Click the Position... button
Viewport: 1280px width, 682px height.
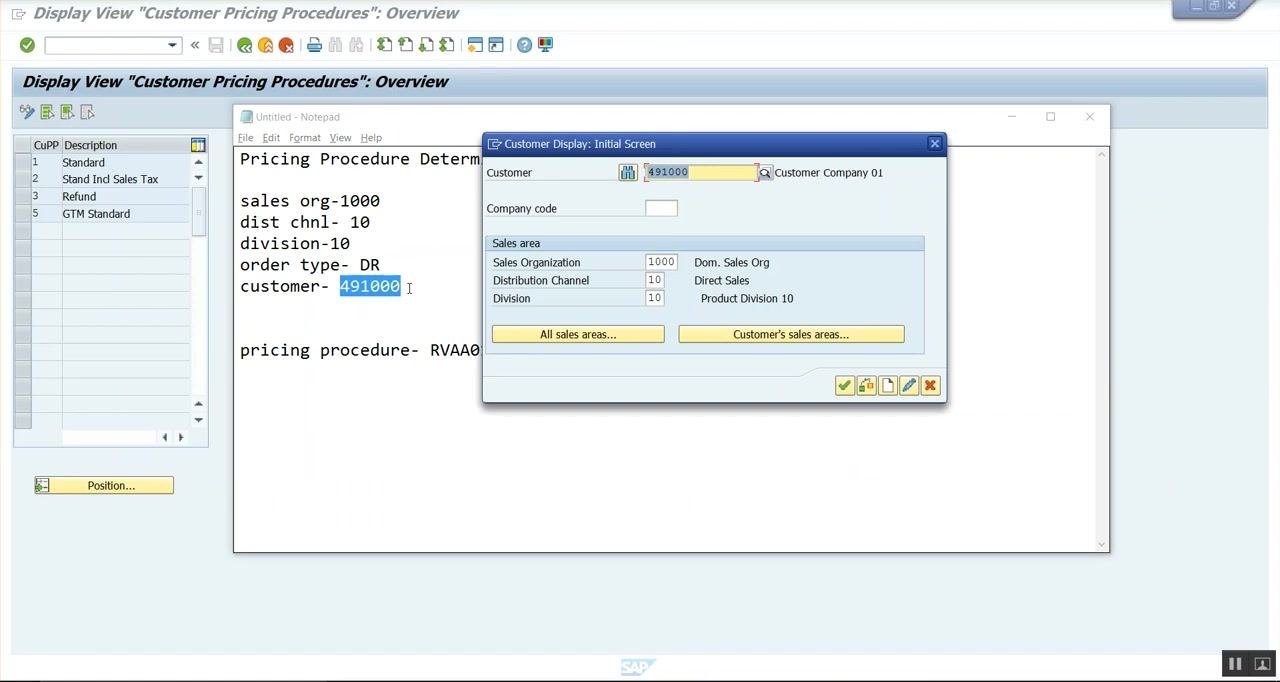click(x=104, y=485)
